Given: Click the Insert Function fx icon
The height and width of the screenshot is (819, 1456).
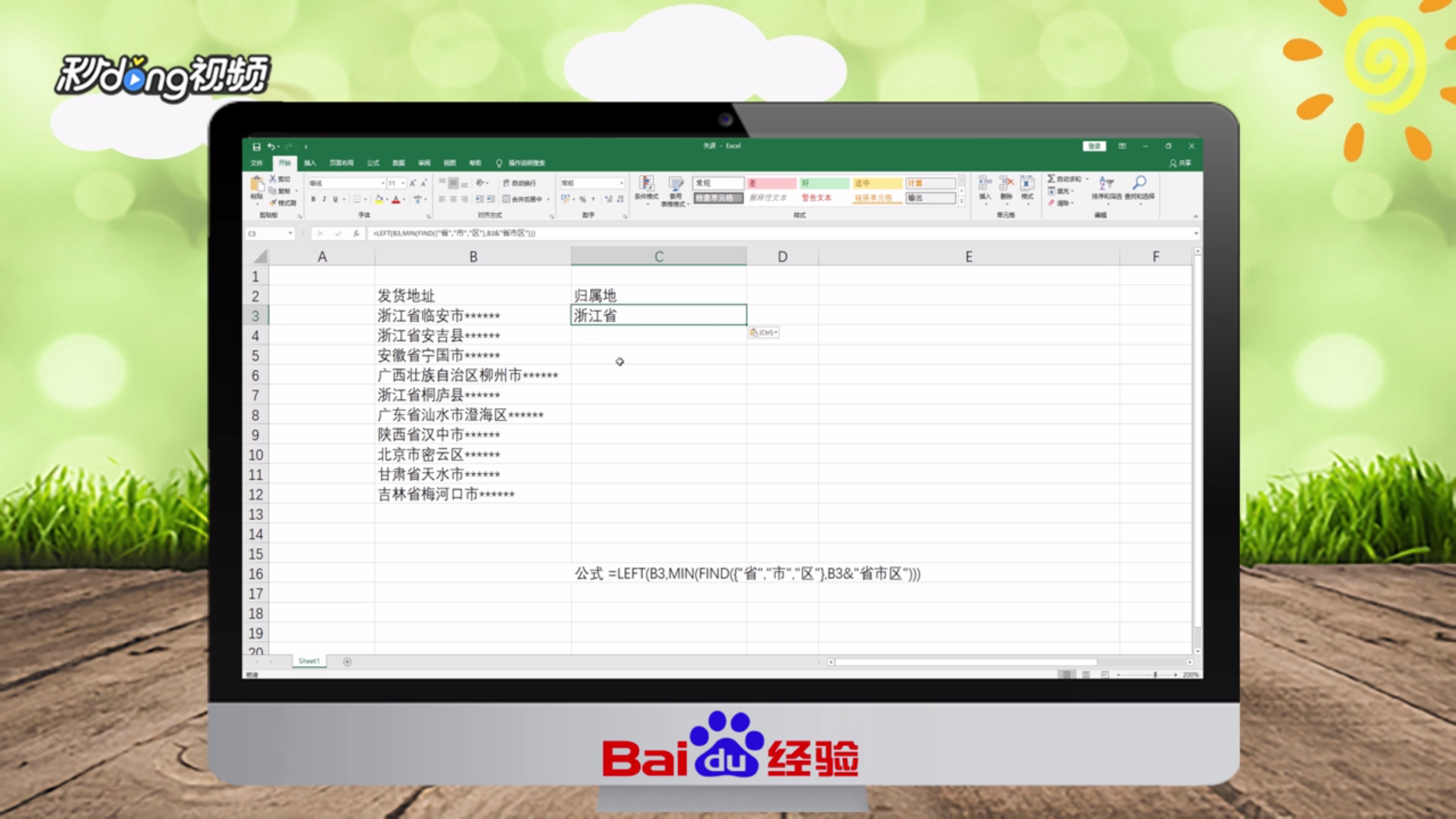Looking at the screenshot, I should [356, 234].
